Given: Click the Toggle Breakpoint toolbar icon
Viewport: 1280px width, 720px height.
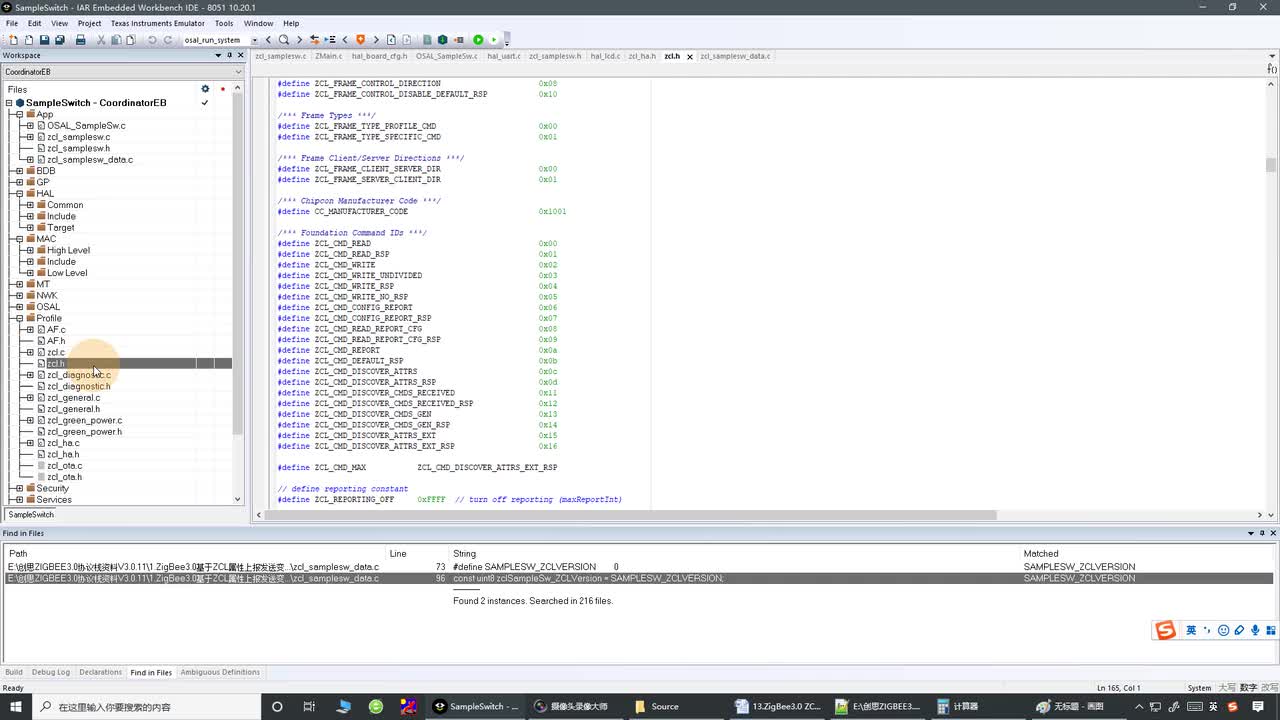Looking at the screenshot, I should point(460,40).
